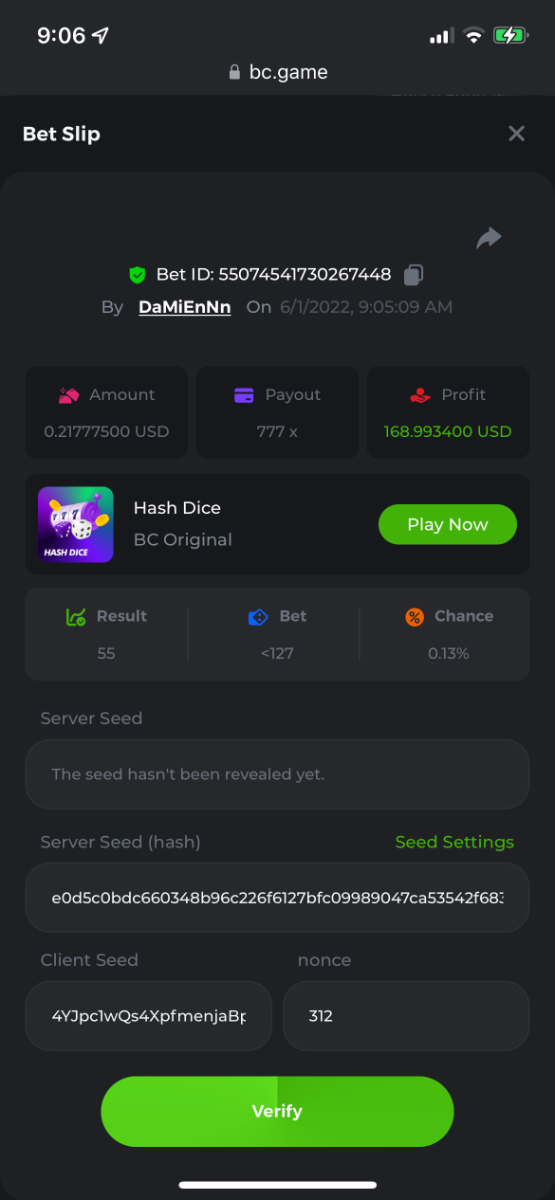The height and width of the screenshot is (1200, 555).
Task: Select the Client Seed field
Action: click(148, 1015)
